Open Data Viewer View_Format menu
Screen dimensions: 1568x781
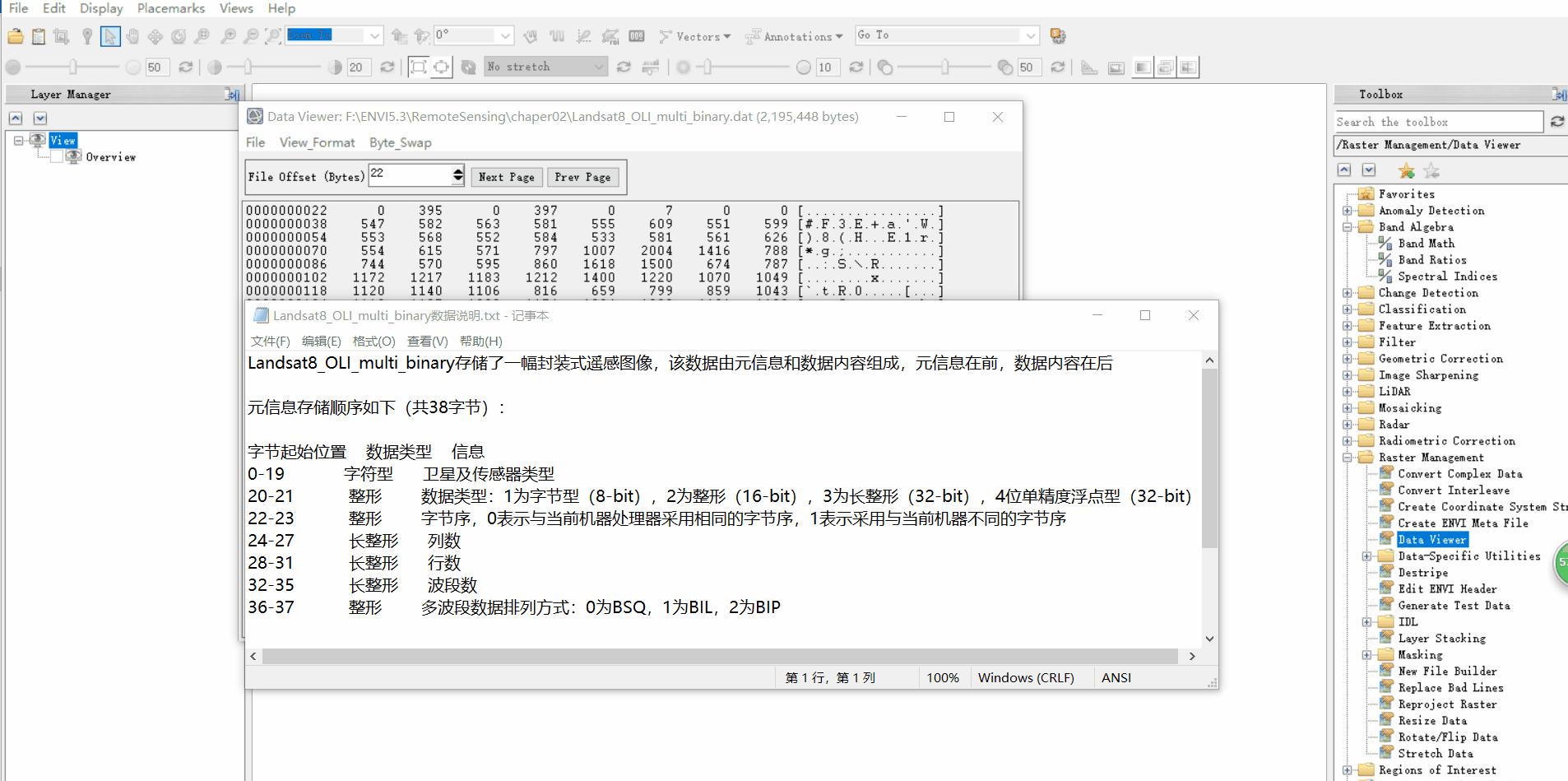click(x=317, y=142)
